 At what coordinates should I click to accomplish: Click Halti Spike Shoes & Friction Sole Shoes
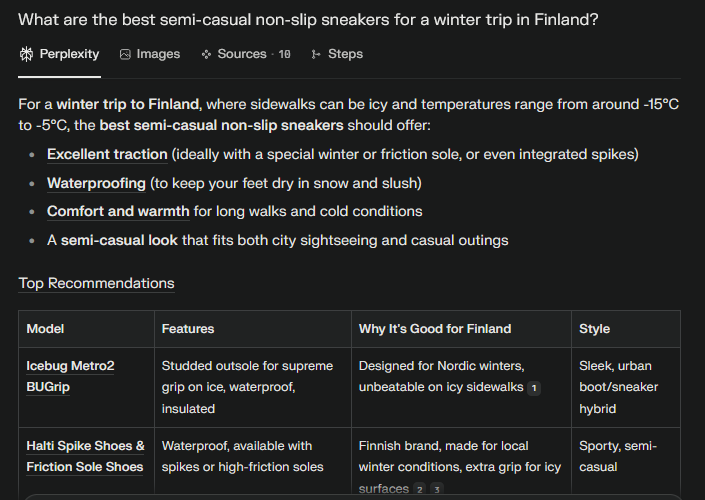pos(85,456)
